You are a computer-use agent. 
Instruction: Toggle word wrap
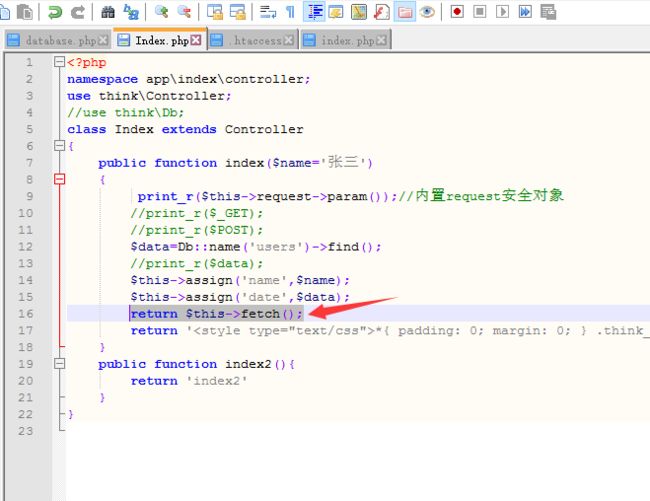coord(268,12)
